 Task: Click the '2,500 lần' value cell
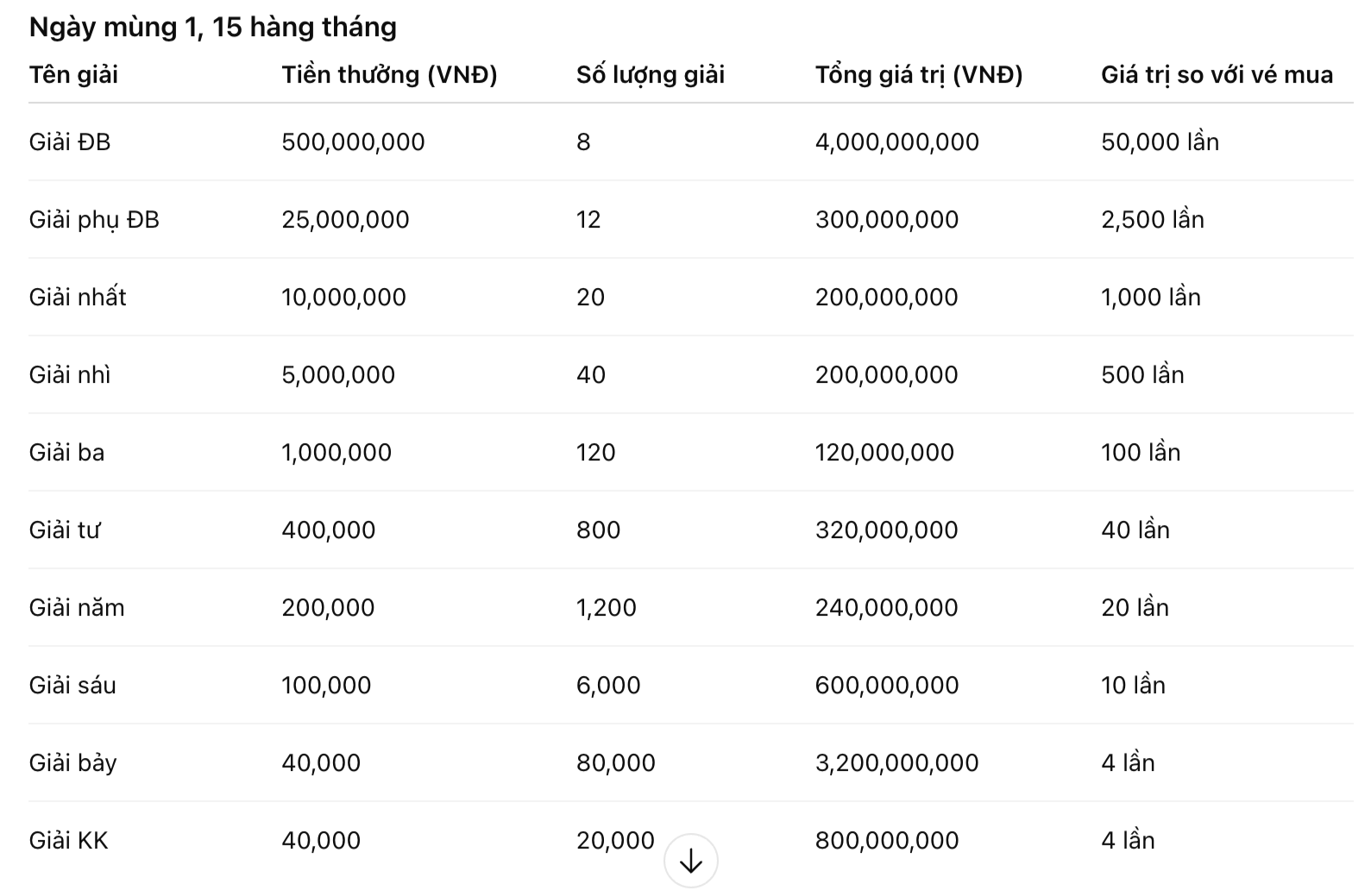[x=1152, y=220]
